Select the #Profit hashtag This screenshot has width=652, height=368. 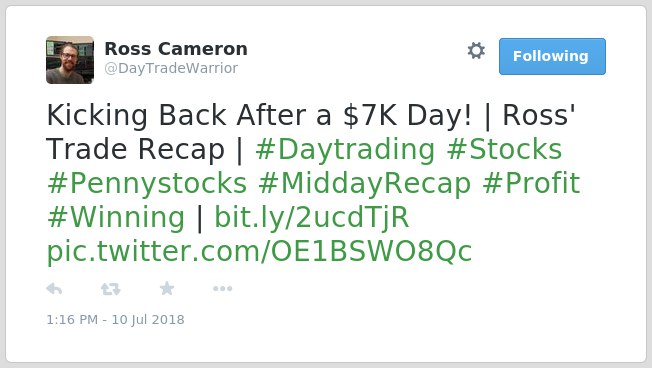pyautogui.click(x=531, y=183)
